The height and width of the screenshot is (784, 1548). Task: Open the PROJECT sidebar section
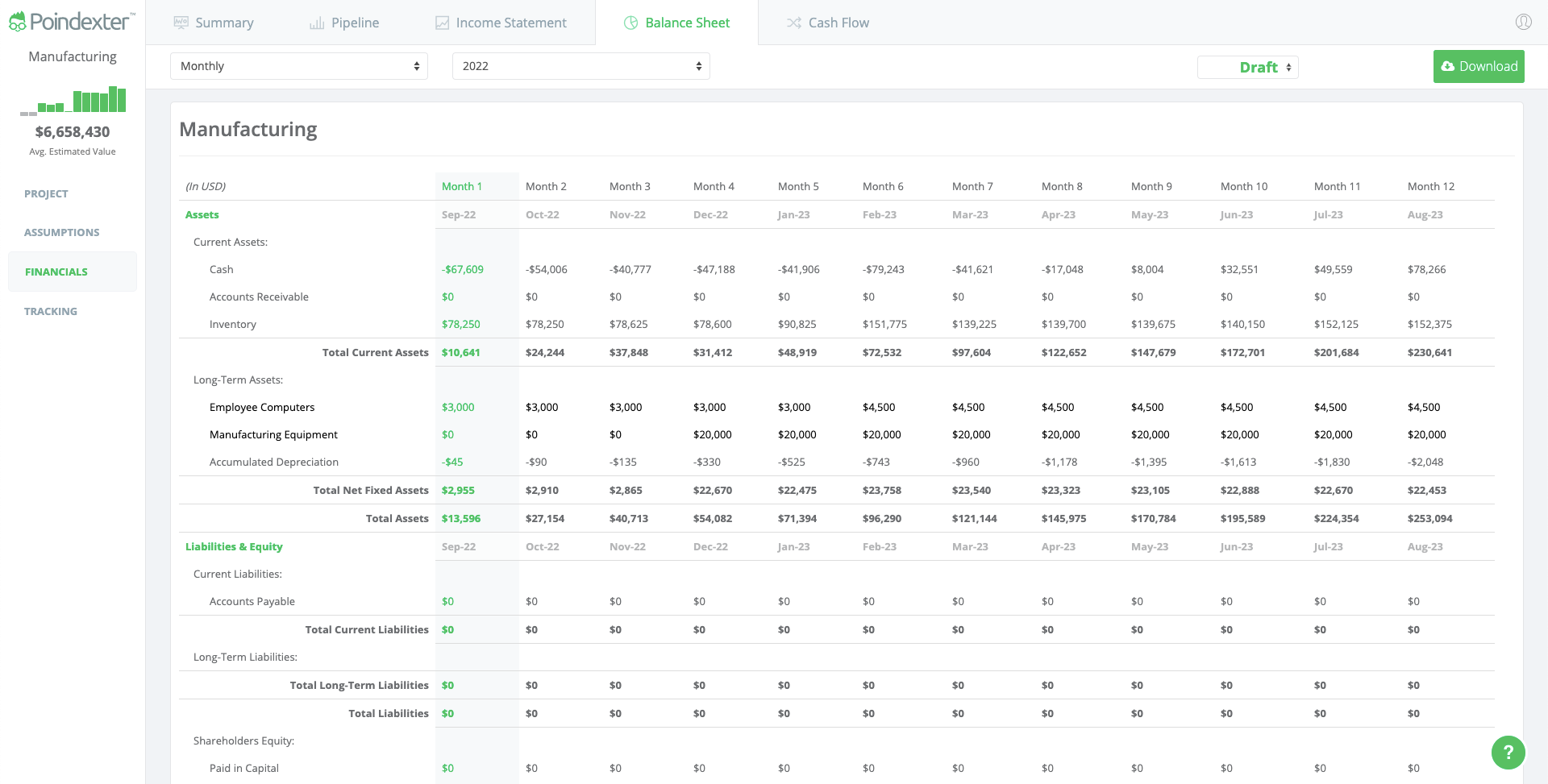(x=46, y=193)
